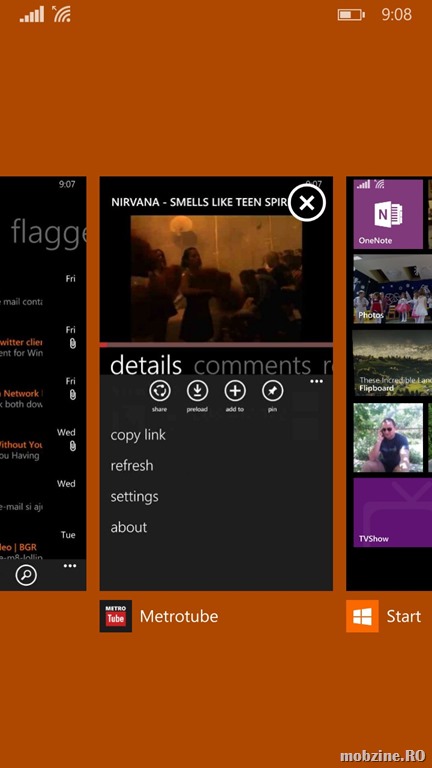This screenshot has width=432, height=768.
Task: Open more options dots in mail app
Action: pyautogui.click(x=70, y=566)
